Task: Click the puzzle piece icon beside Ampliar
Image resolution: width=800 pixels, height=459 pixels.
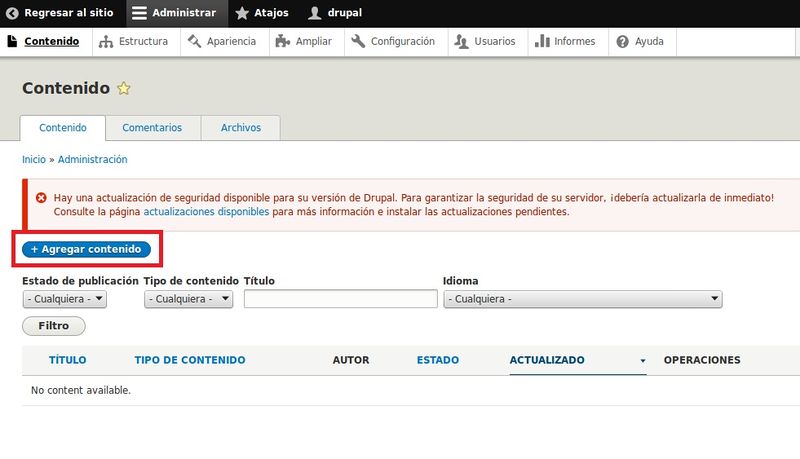Action: tap(283, 41)
